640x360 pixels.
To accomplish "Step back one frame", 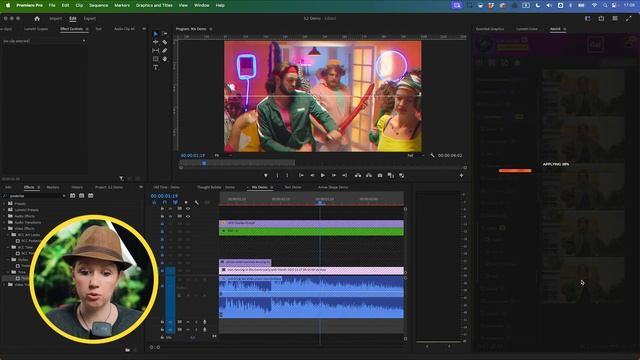I will point(312,175).
